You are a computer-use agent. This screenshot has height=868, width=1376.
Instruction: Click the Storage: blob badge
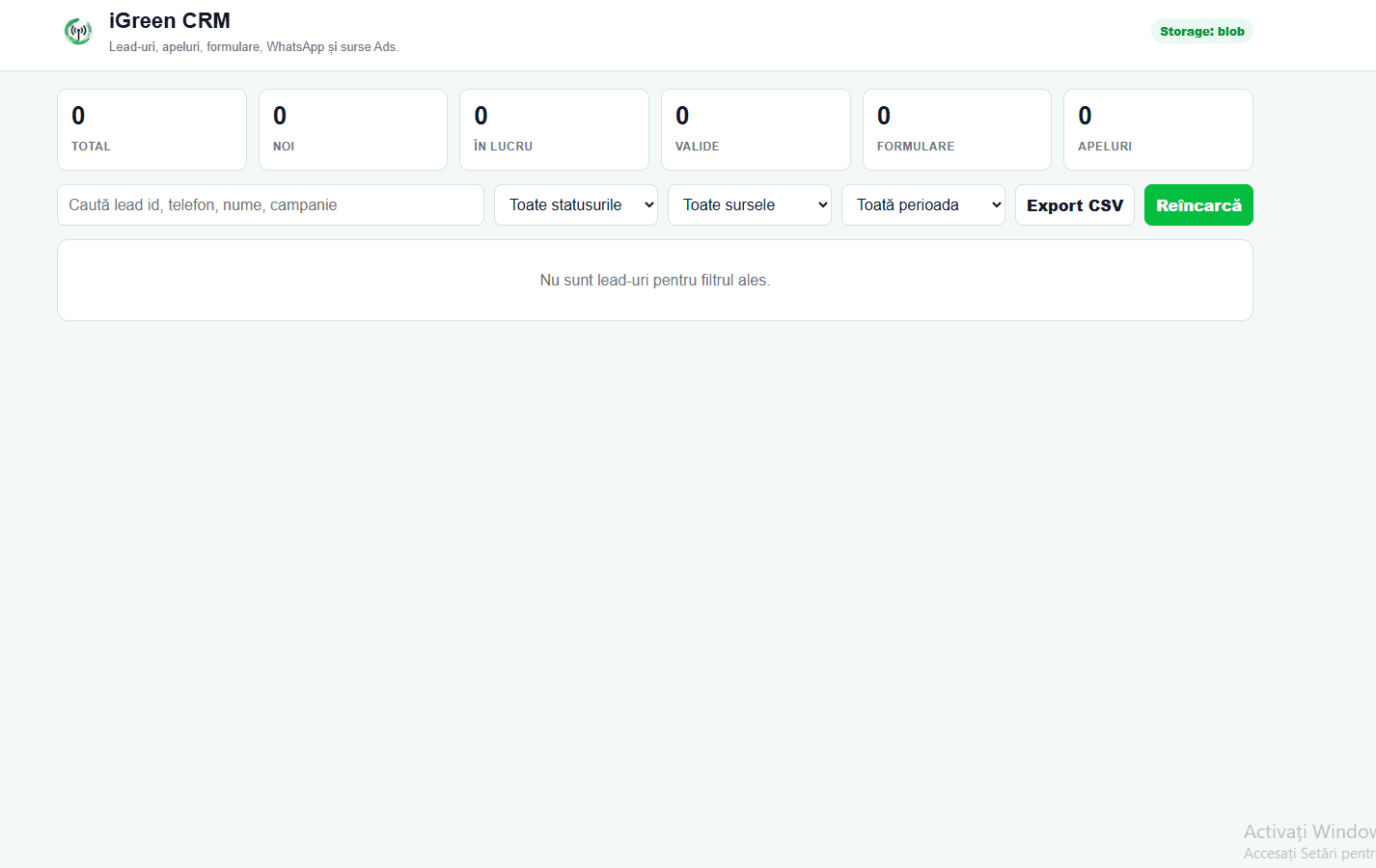click(1202, 31)
